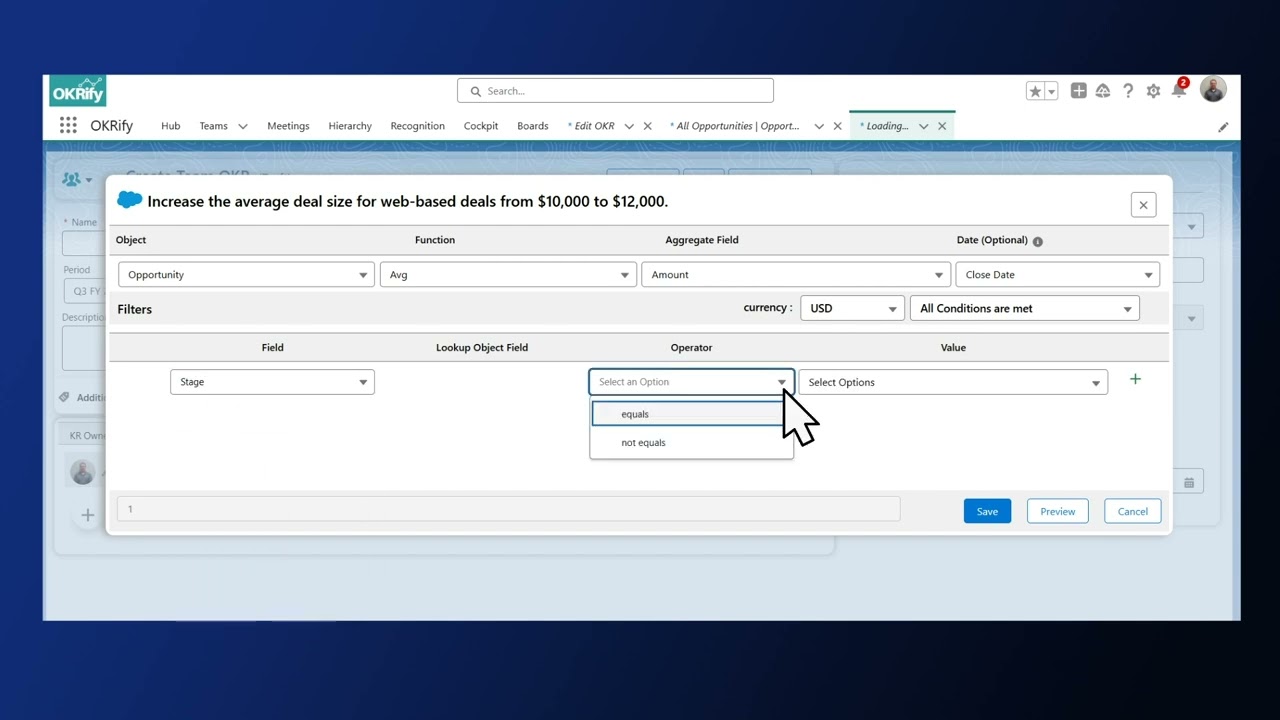
Task: Open the notifications bell
Action: [x=1179, y=91]
